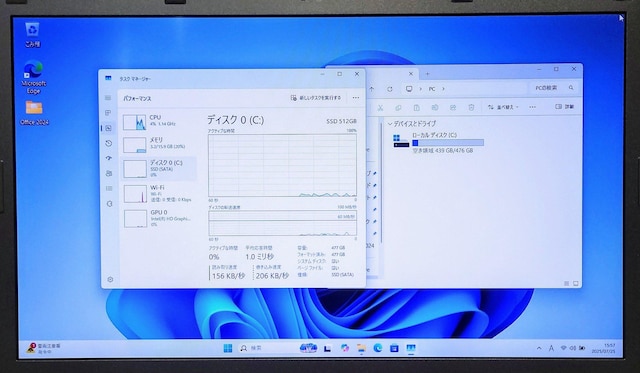The height and width of the screenshot is (373, 640).
Task: Click the PC monitor icon in address bar
Action: 409,89
